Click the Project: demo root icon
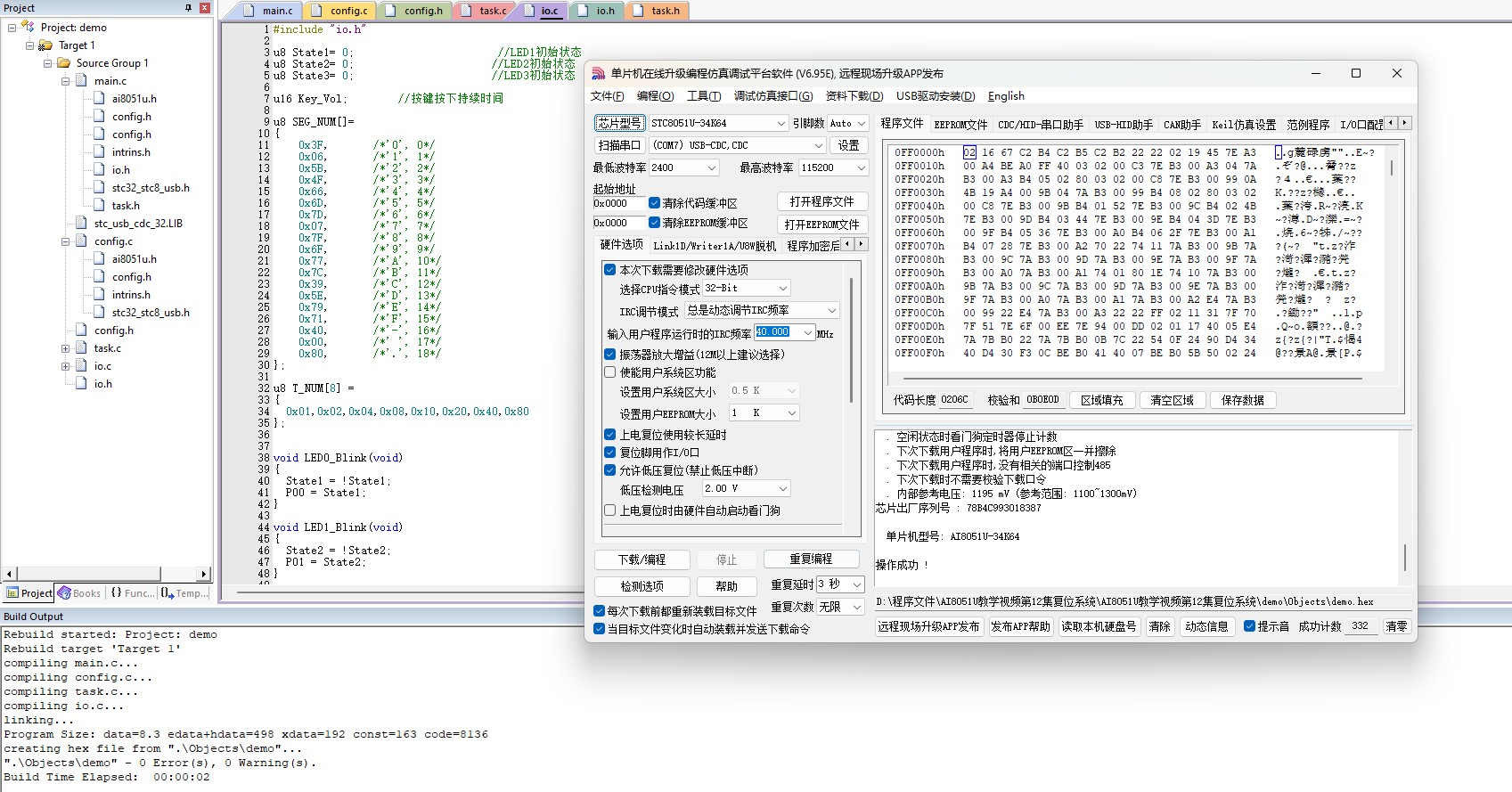The width and height of the screenshot is (1512, 792). (x=29, y=27)
